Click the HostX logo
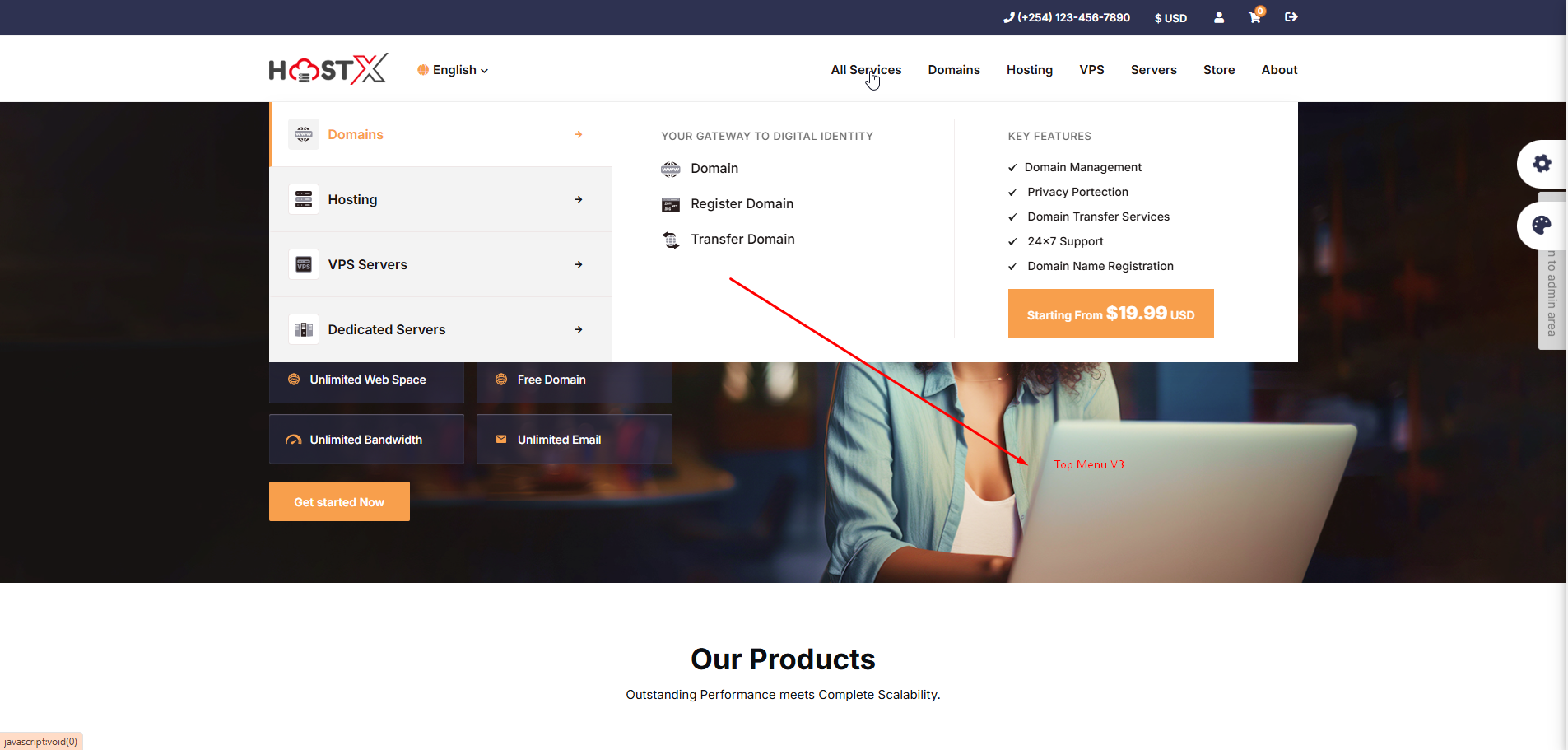This screenshot has width=1568, height=750. point(328,70)
